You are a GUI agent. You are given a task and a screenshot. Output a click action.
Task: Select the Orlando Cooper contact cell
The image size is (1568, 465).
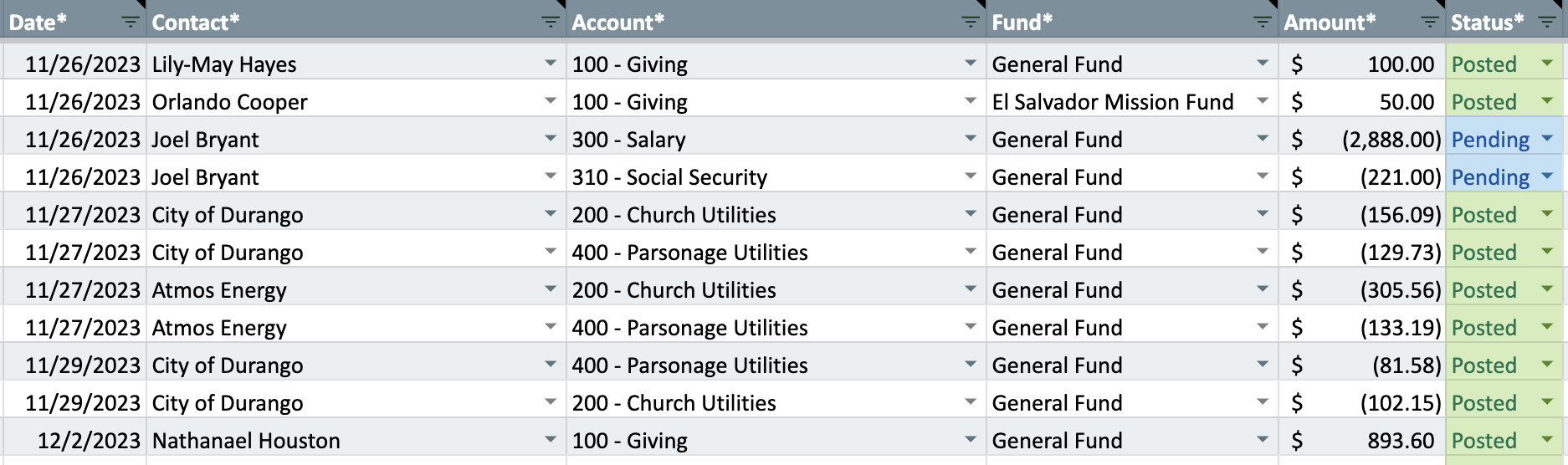pos(335,102)
